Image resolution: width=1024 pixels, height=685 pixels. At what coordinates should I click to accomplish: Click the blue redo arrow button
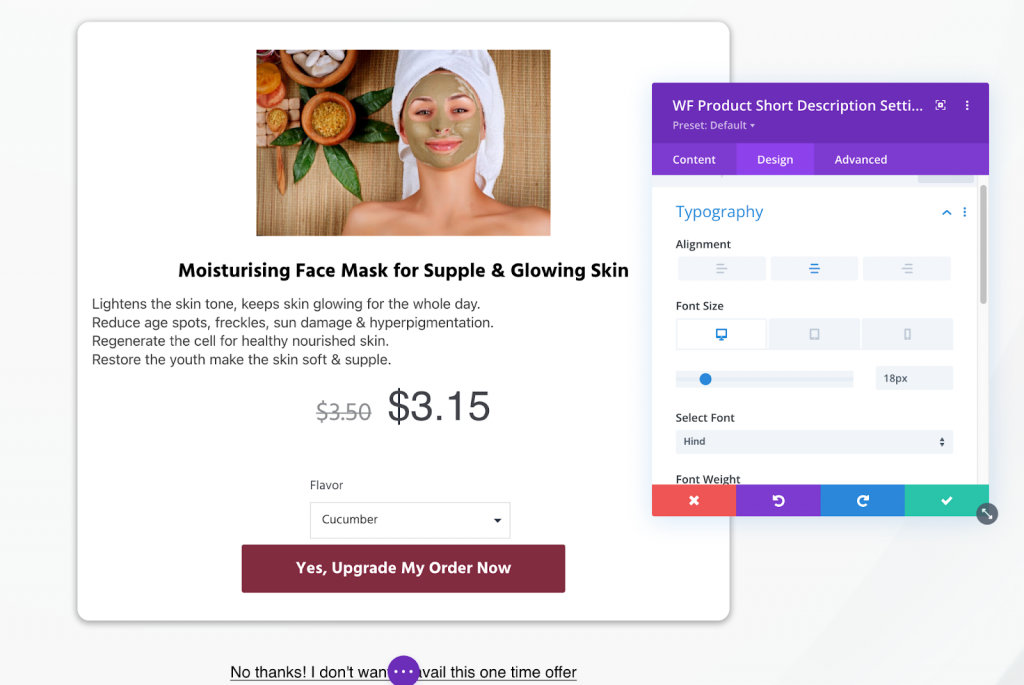pos(863,500)
